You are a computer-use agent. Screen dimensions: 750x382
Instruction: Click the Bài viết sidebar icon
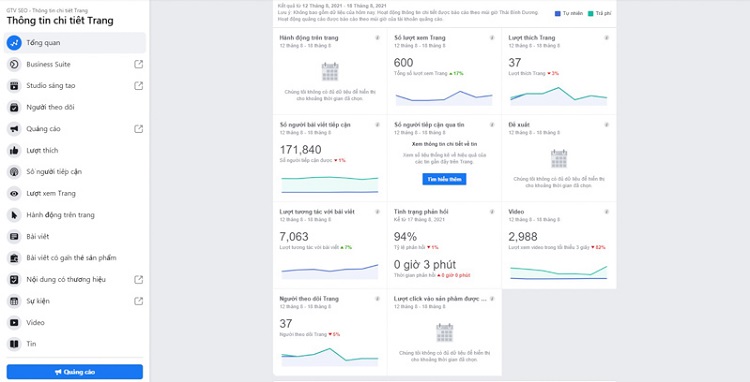click(x=14, y=236)
